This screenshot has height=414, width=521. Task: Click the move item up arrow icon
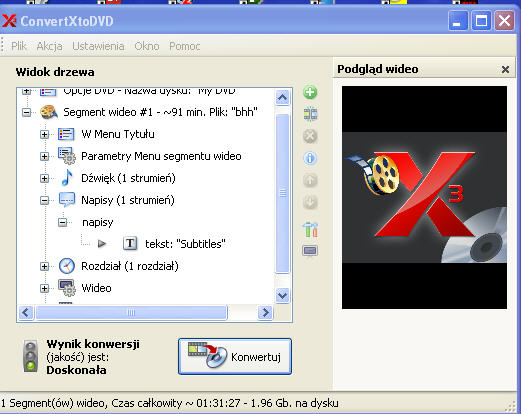point(310,180)
